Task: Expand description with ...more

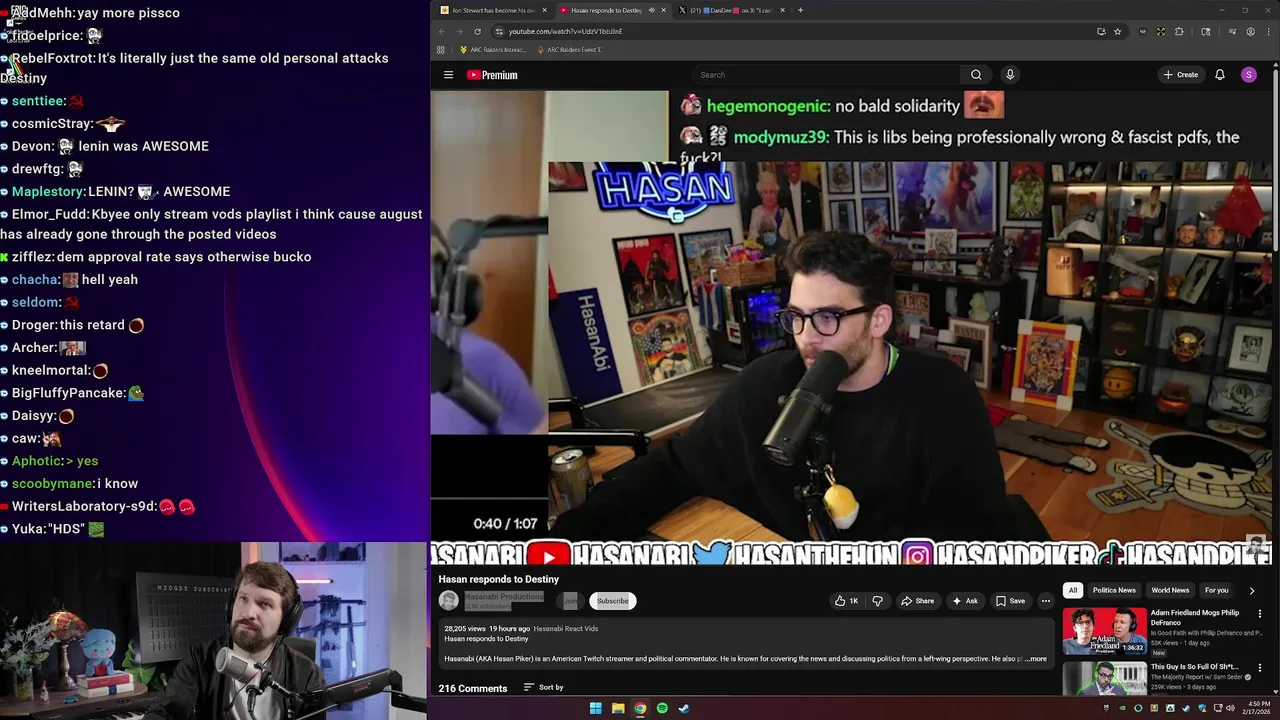Action: tap(1036, 659)
